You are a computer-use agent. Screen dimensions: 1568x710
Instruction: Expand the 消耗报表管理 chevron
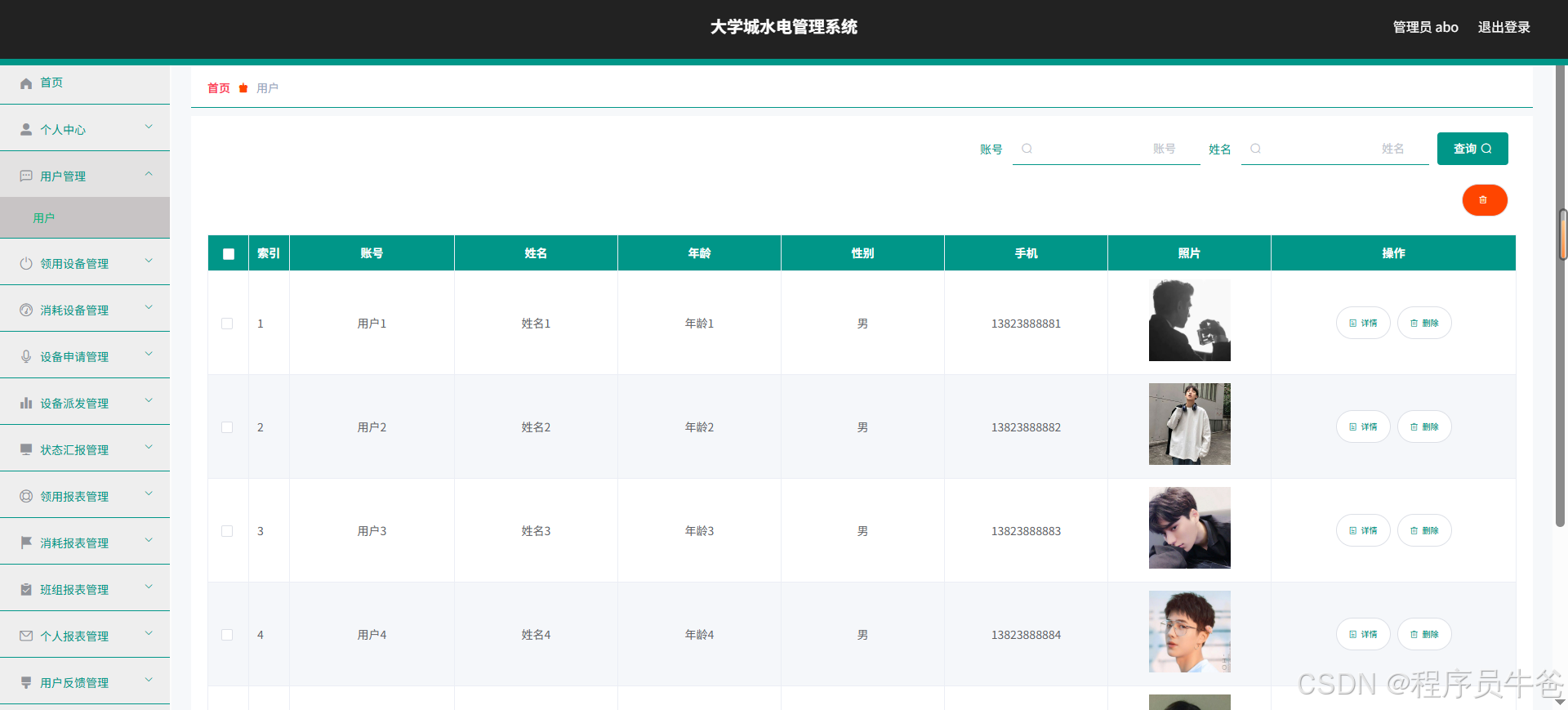(x=149, y=541)
